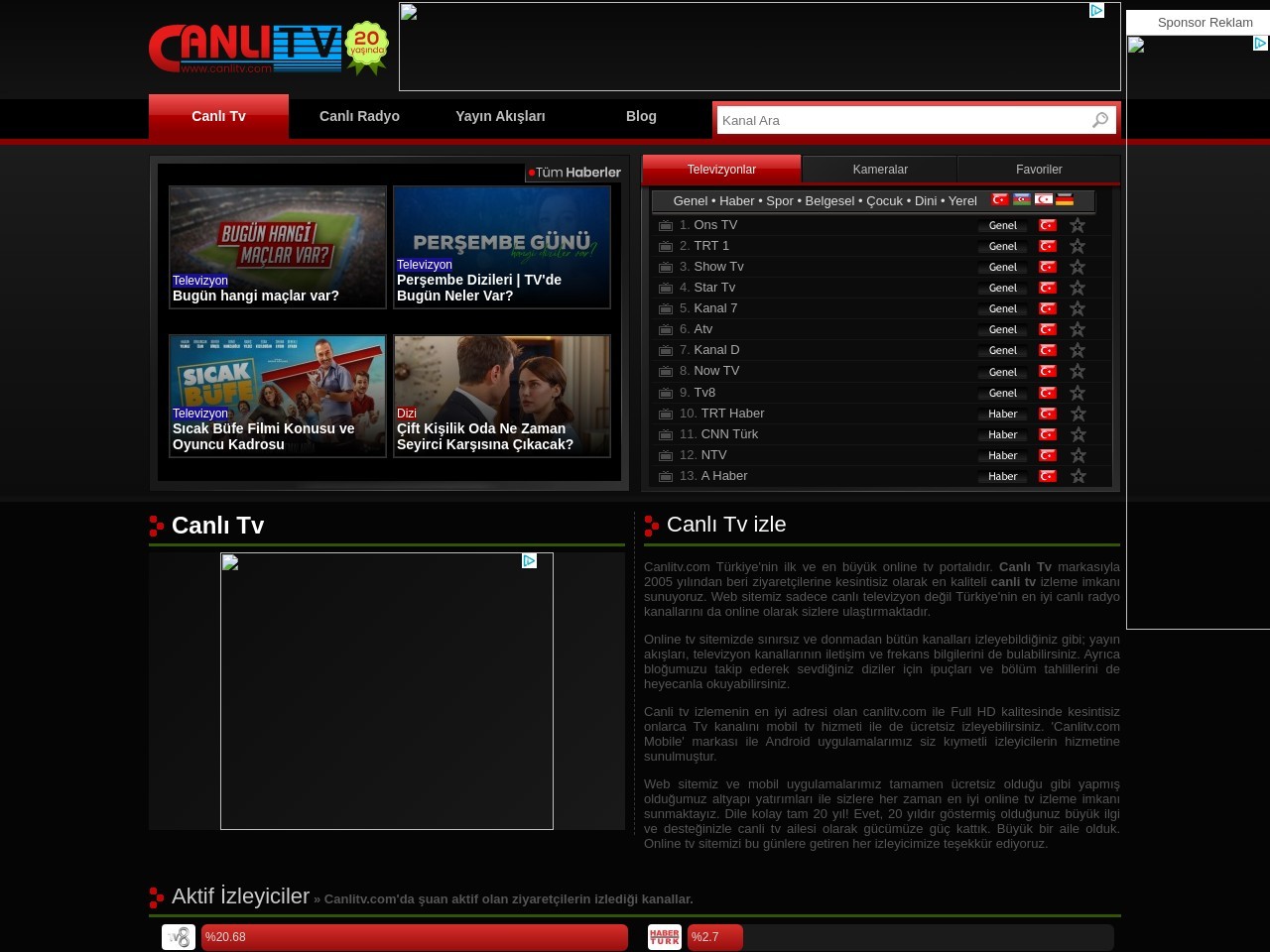Image resolution: width=1270 pixels, height=952 pixels.
Task: Click the TV icon beside Kanal D
Action: (x=666, y=351)
